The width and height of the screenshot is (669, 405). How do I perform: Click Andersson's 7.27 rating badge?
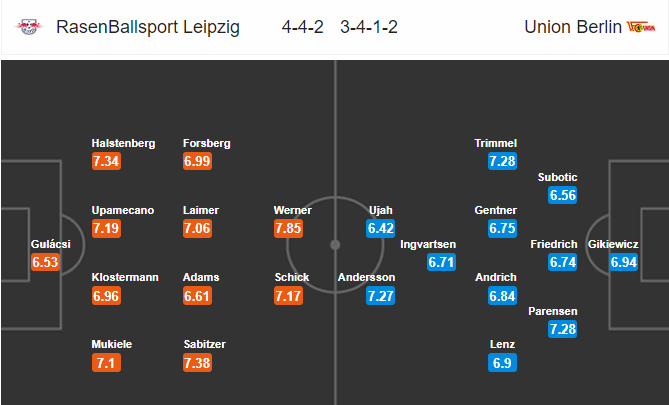point(381,296)
